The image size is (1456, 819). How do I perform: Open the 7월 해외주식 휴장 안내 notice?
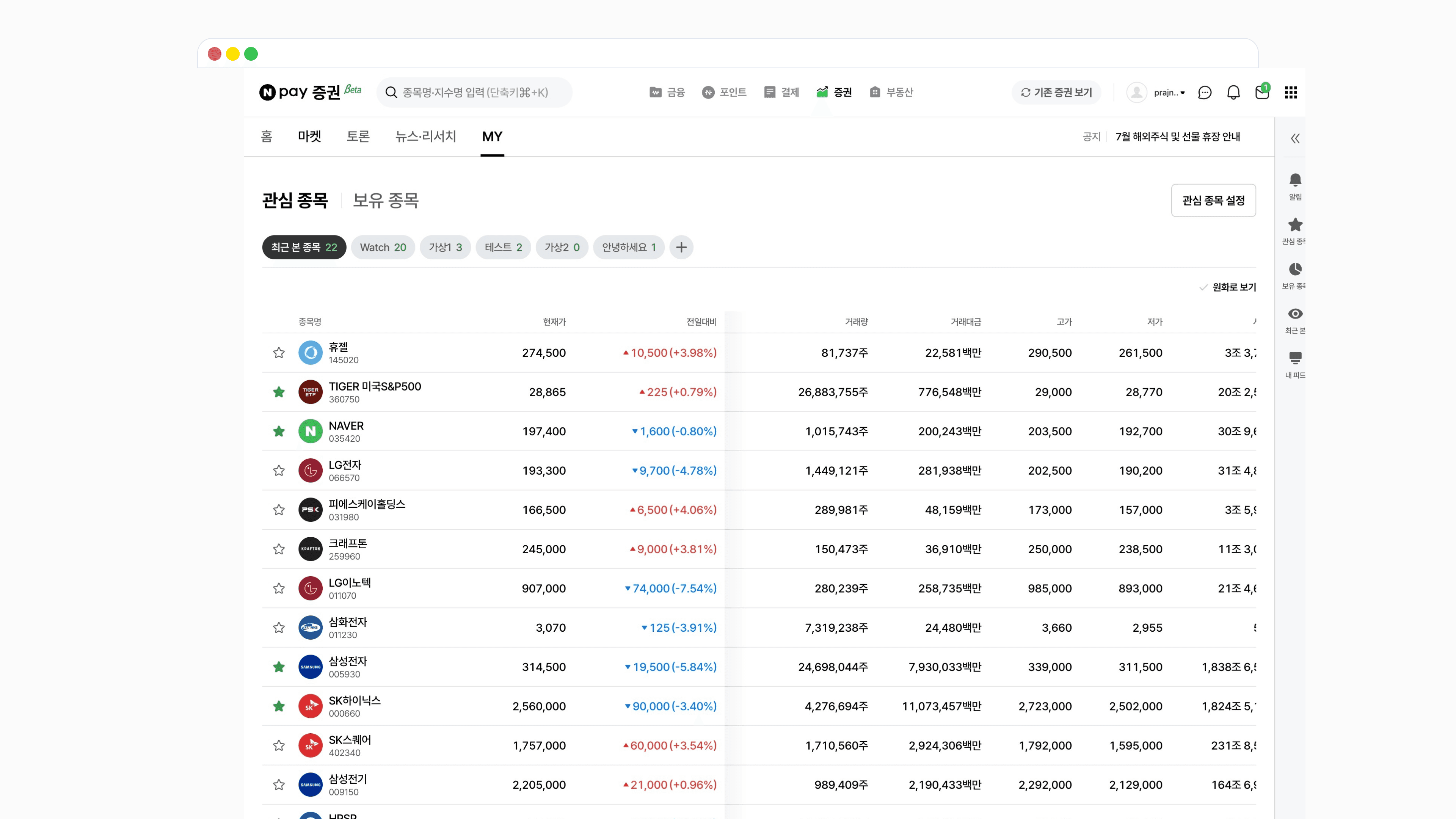point(1178,136)
